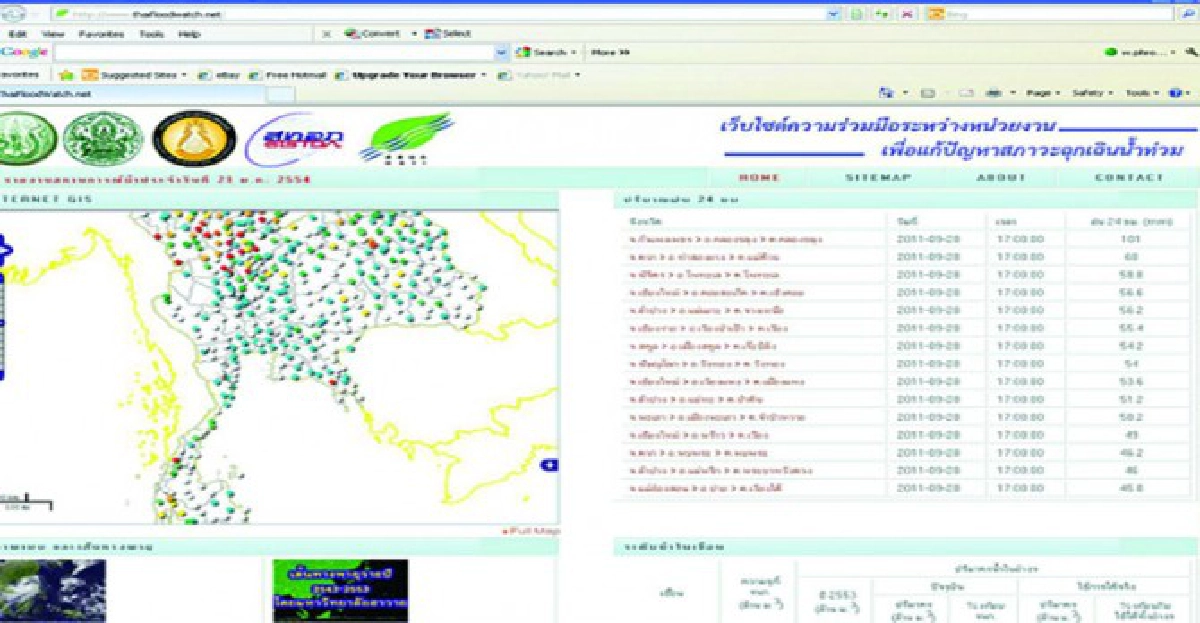
Task: Open the Suggested Sites feed icon
Action: coord(90,74)
